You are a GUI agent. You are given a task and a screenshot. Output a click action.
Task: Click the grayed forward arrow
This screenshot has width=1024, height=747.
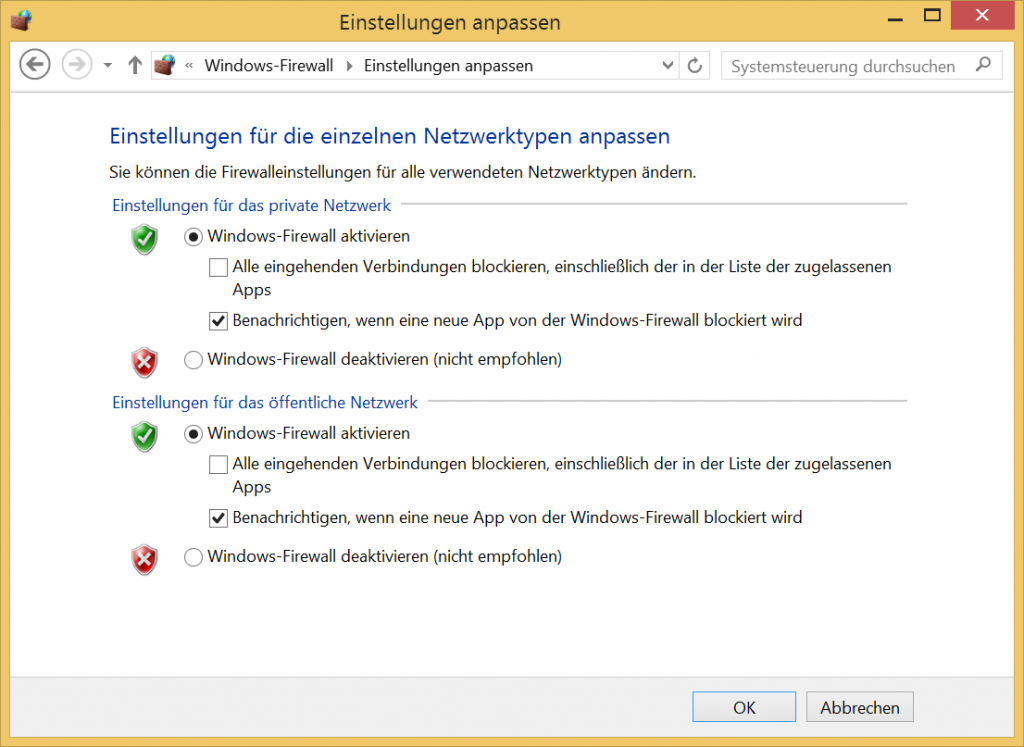(76, 64)
